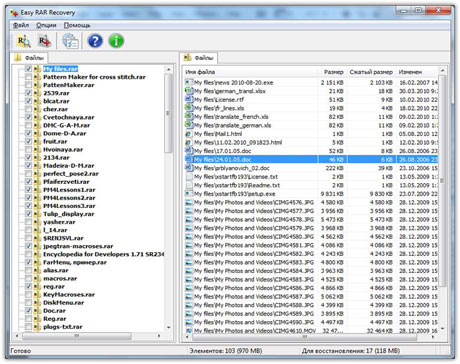
Task: Click the video icon of CIMG4610.MOV
Action: tap(189, 331)
